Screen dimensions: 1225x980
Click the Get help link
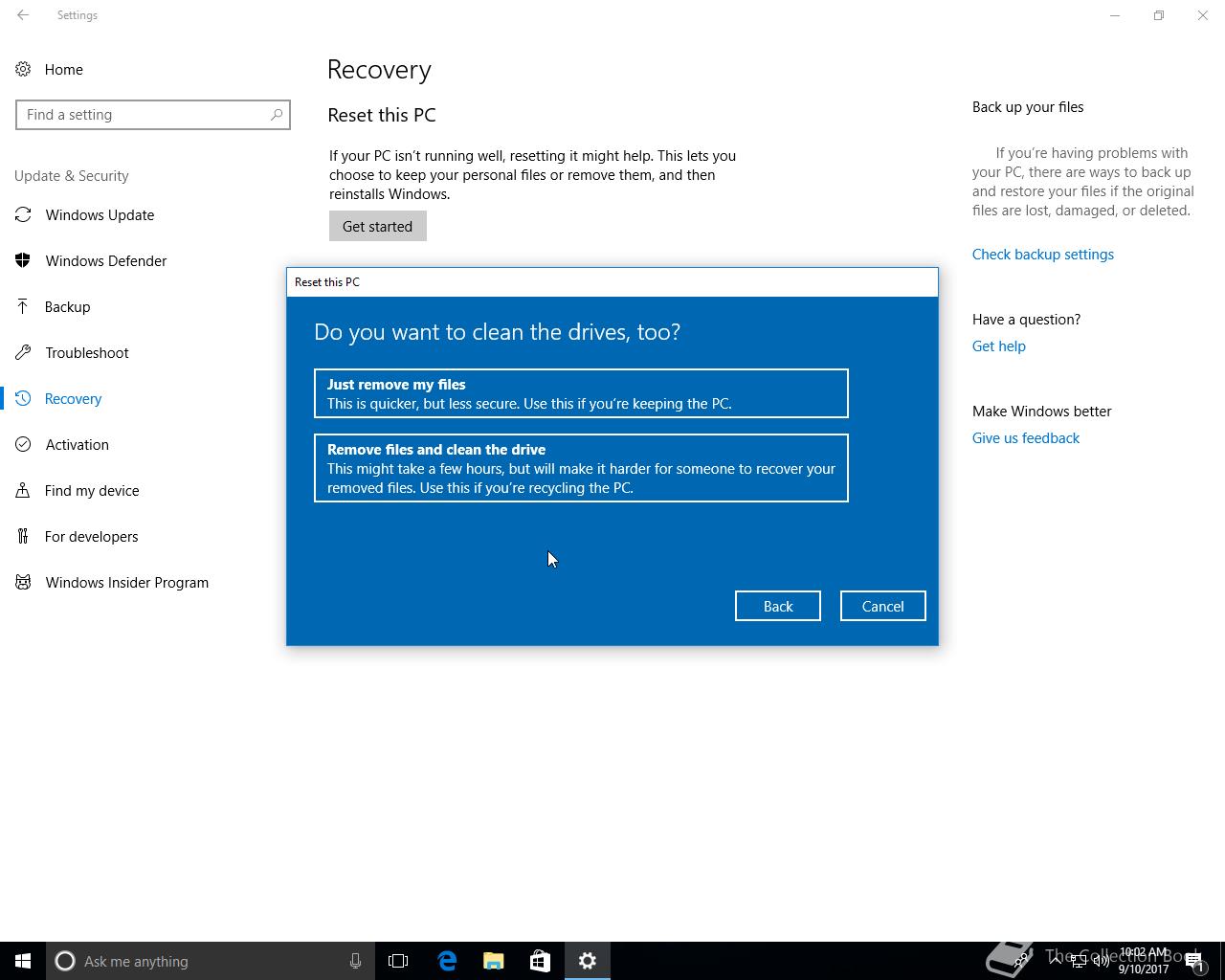[x=998, y=345]
